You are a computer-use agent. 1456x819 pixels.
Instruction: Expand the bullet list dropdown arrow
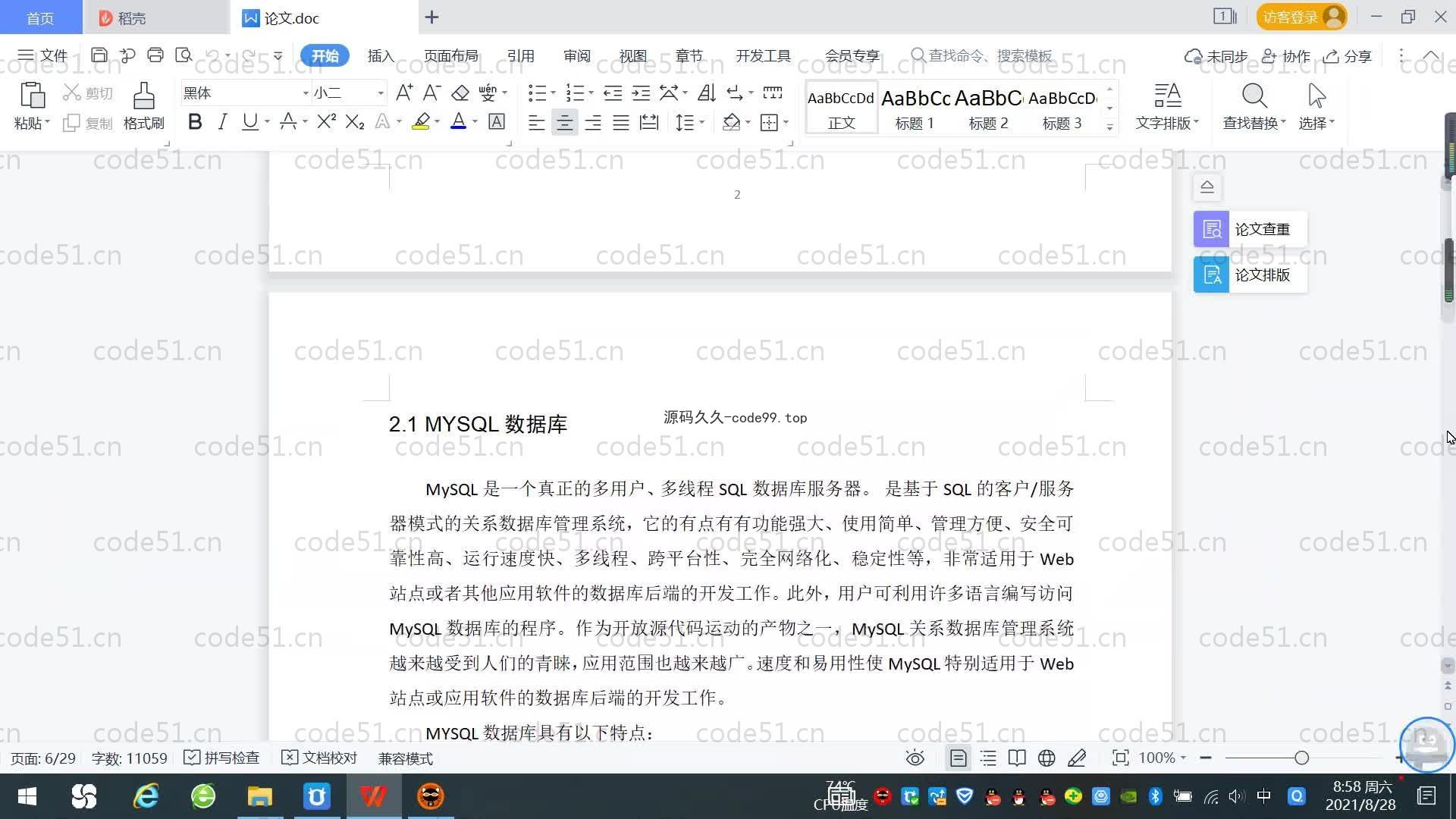pyautogui.click(x=553, y=93)
